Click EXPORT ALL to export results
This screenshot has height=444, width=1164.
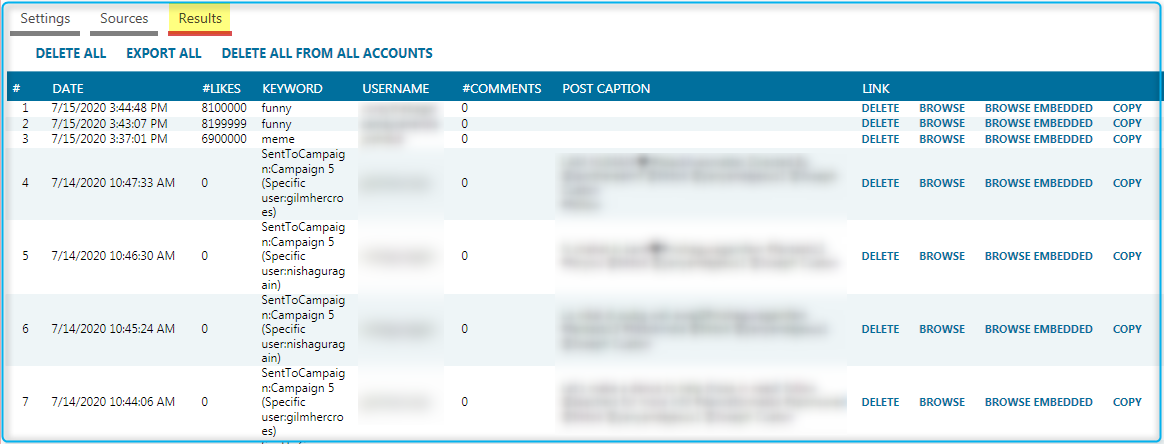163,53
